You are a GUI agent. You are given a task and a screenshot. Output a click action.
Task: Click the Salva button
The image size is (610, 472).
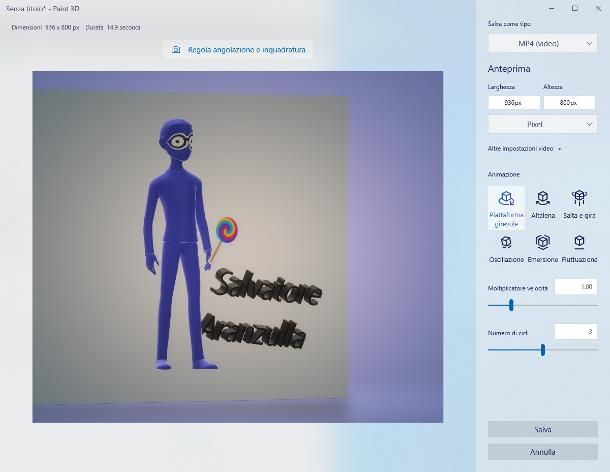543,430
